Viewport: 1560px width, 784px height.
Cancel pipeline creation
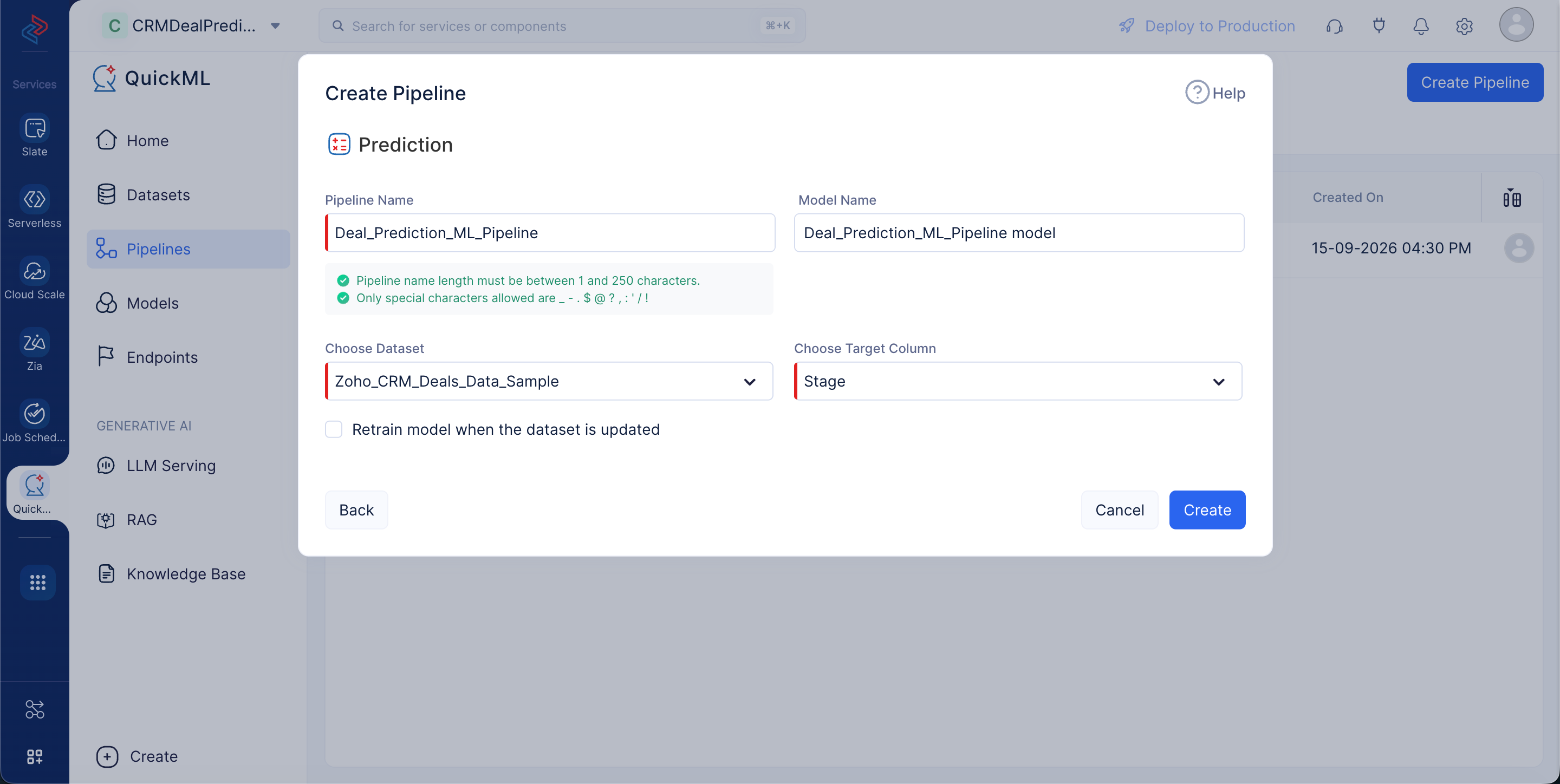(x=1119, y=509)
